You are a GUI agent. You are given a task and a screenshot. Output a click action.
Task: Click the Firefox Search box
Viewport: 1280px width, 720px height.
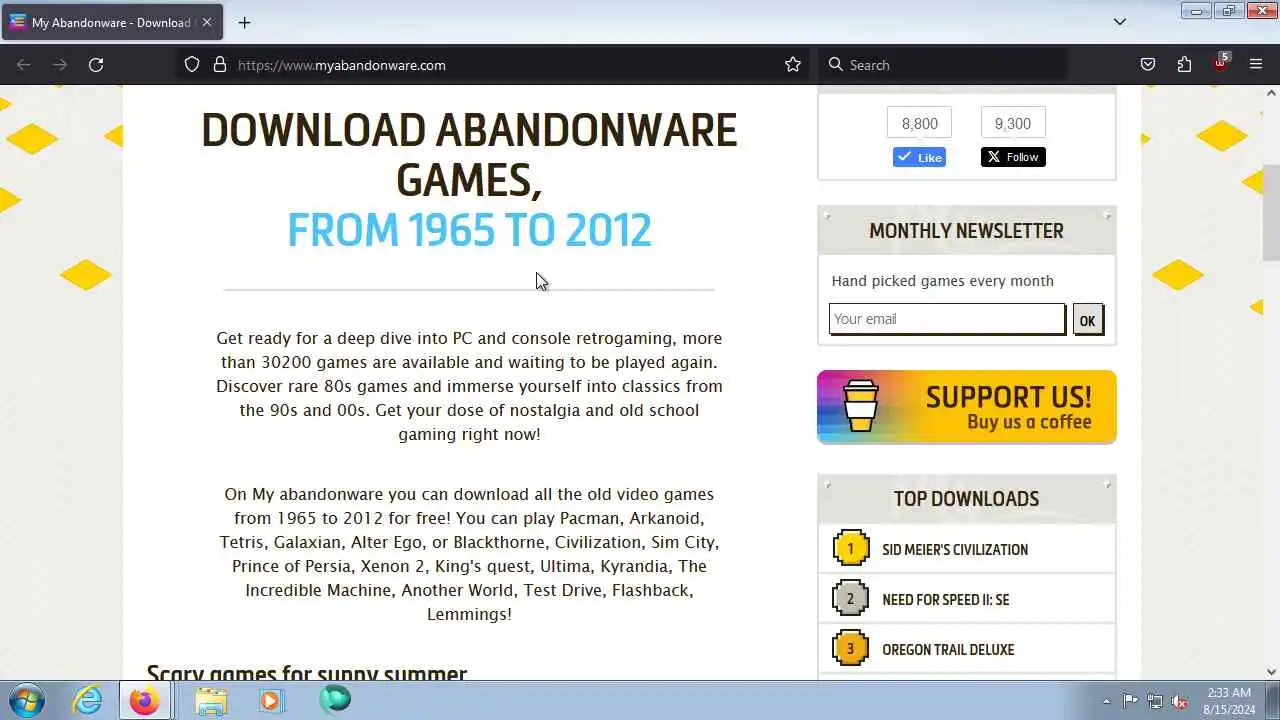[945, 65]
